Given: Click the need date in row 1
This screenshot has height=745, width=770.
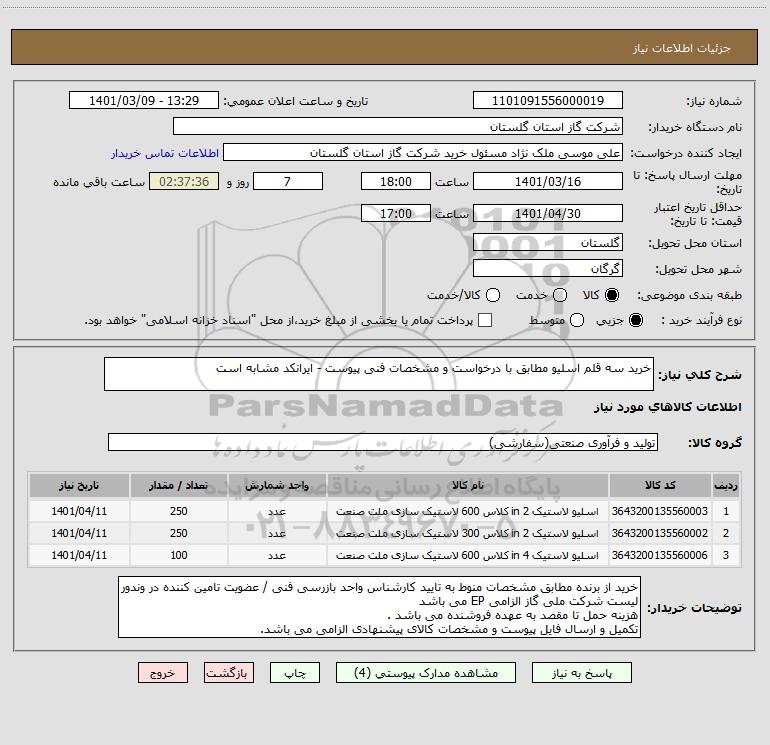Looking at the screenshot, I should click(x=79, y=511).
